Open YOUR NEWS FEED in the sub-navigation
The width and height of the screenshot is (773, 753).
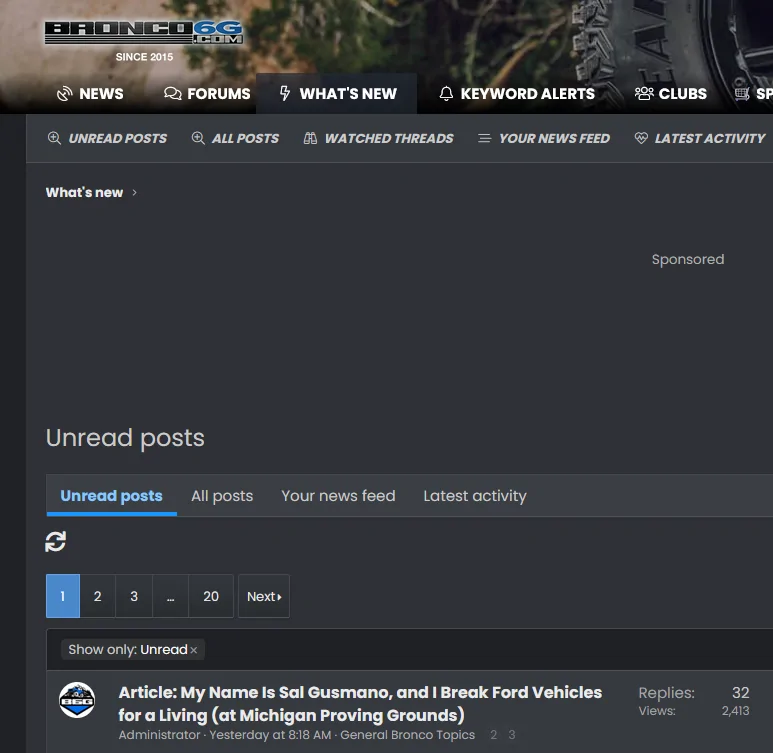pos(544,139)
